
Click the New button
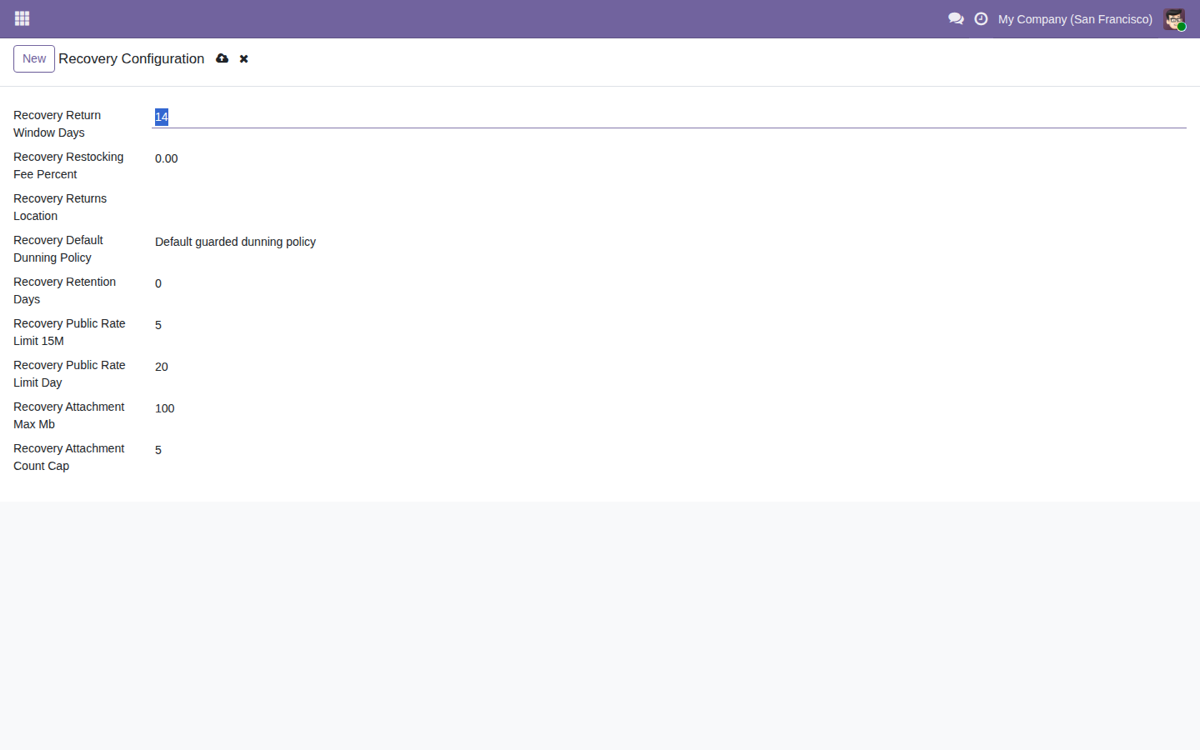click(x=34, y=59)
